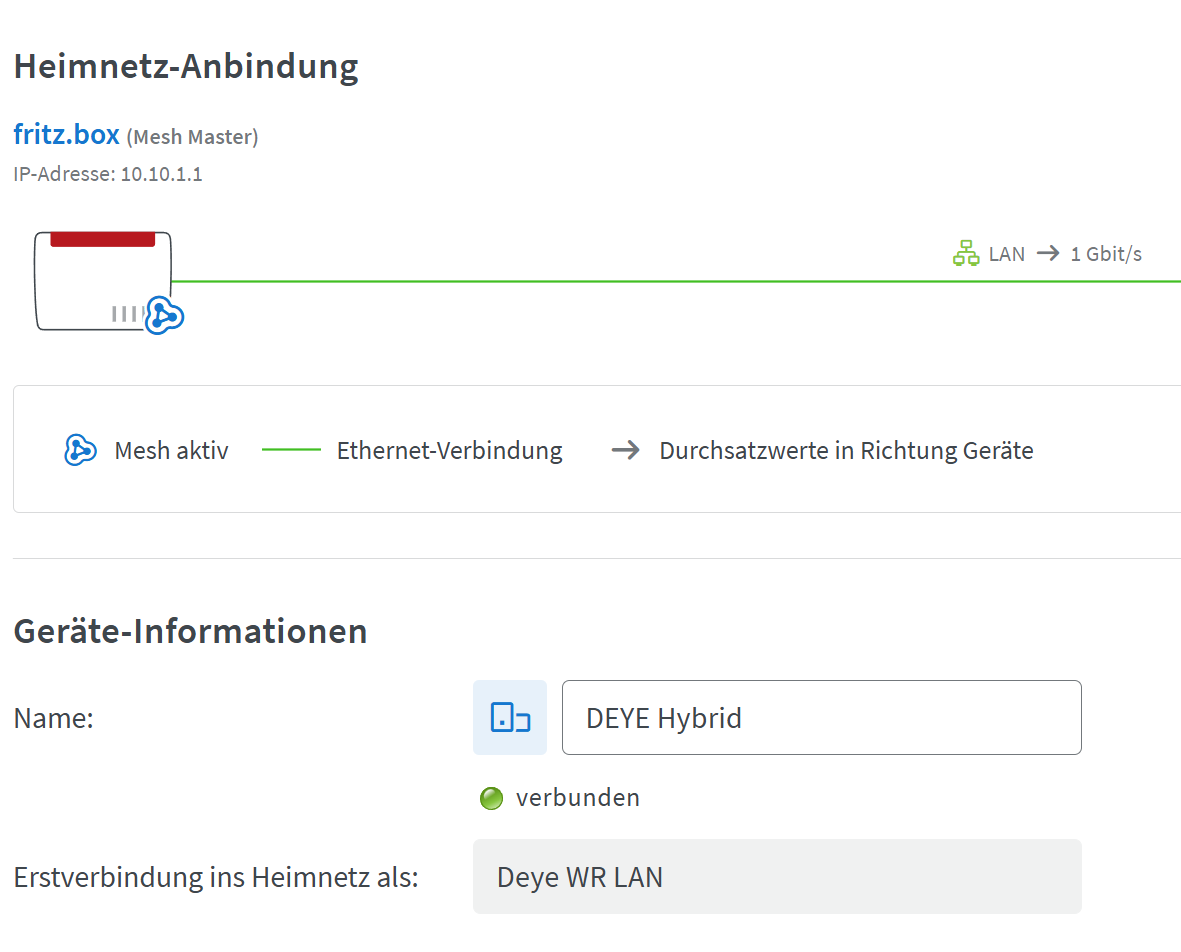1181x952 pixels.
Task: Click the arrow beside 1 Gbit/s
Action: [1047, 253]
